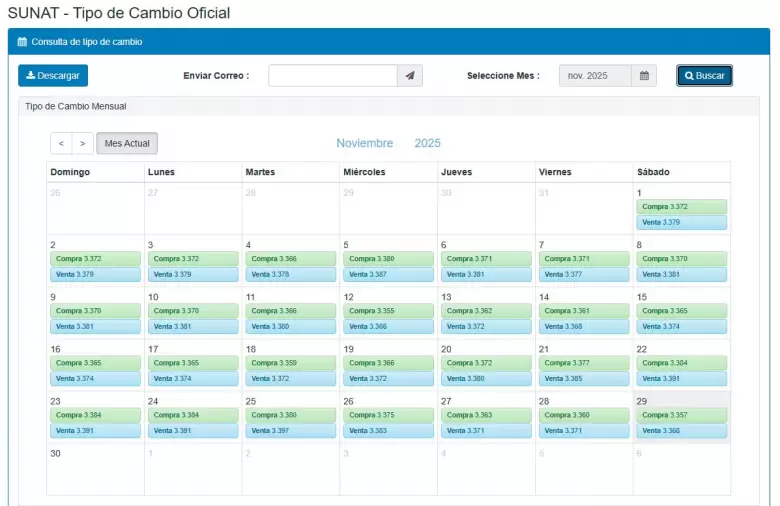Open the Seleccione Mes date field
The height and width of the screenshot is (506, 780).
(595, 76)
